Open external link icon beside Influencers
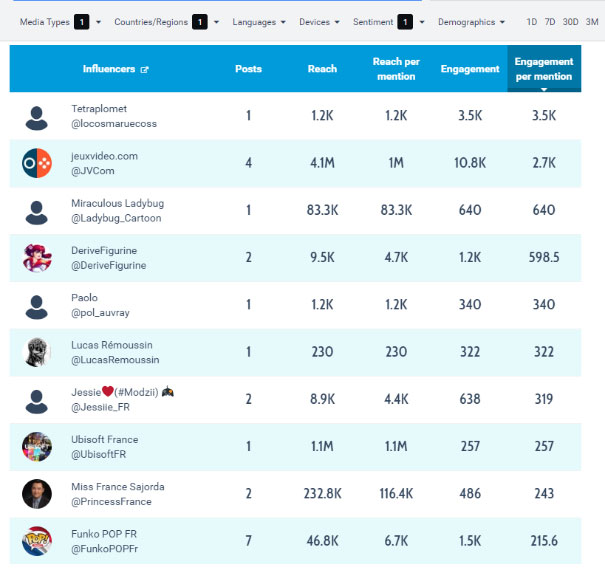The height and width of the screenshot is (570, 605). 145,70
